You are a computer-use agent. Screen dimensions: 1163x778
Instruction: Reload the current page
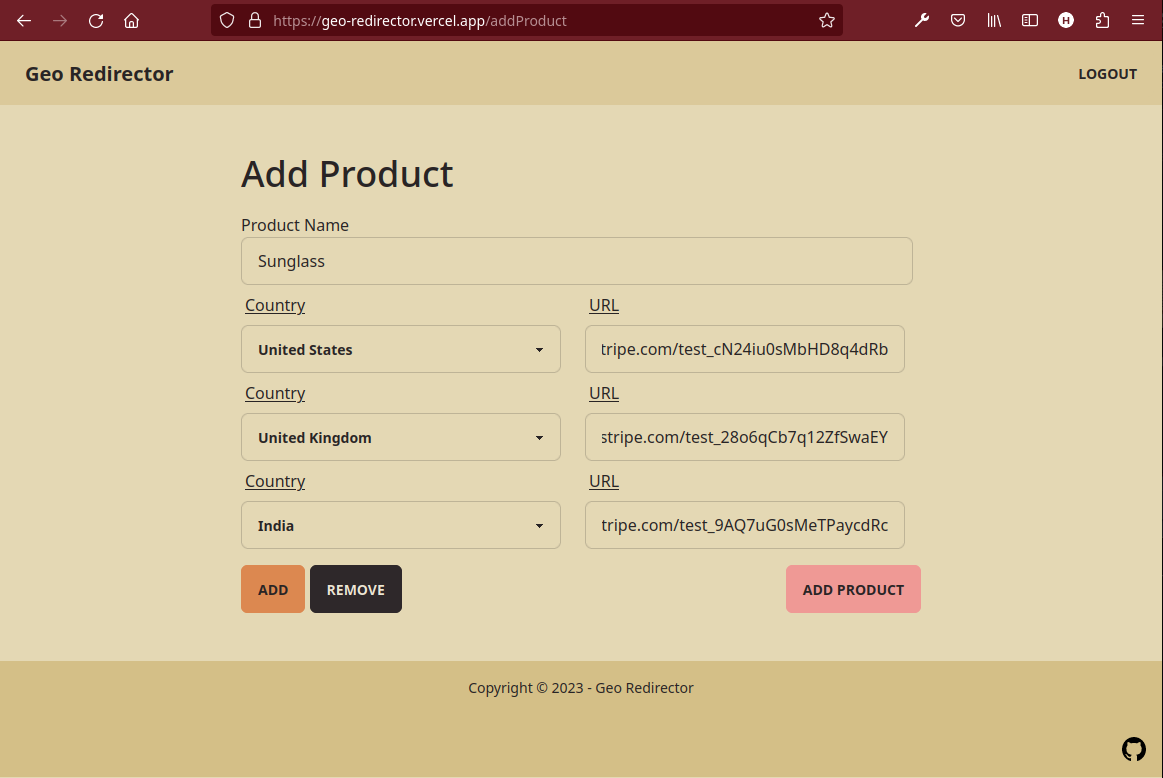tap(95, 20)
